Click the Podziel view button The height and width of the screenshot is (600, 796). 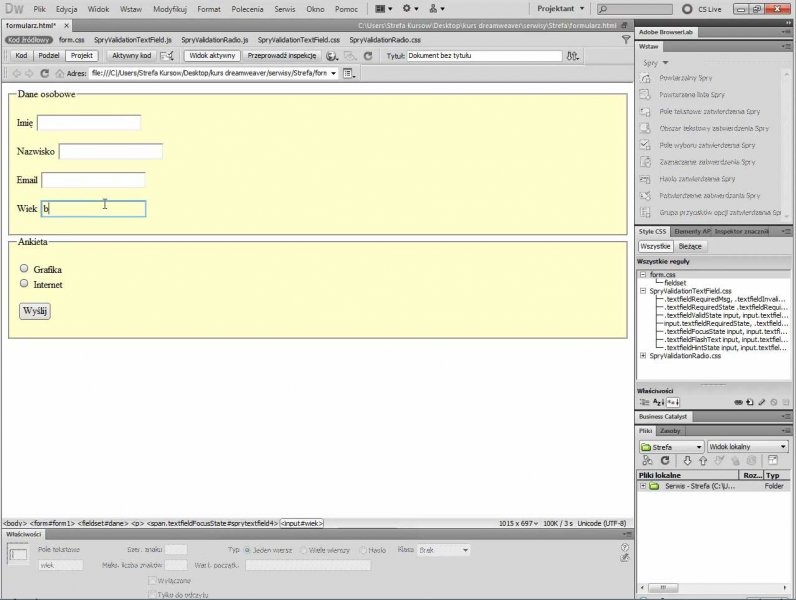[49, 56]
